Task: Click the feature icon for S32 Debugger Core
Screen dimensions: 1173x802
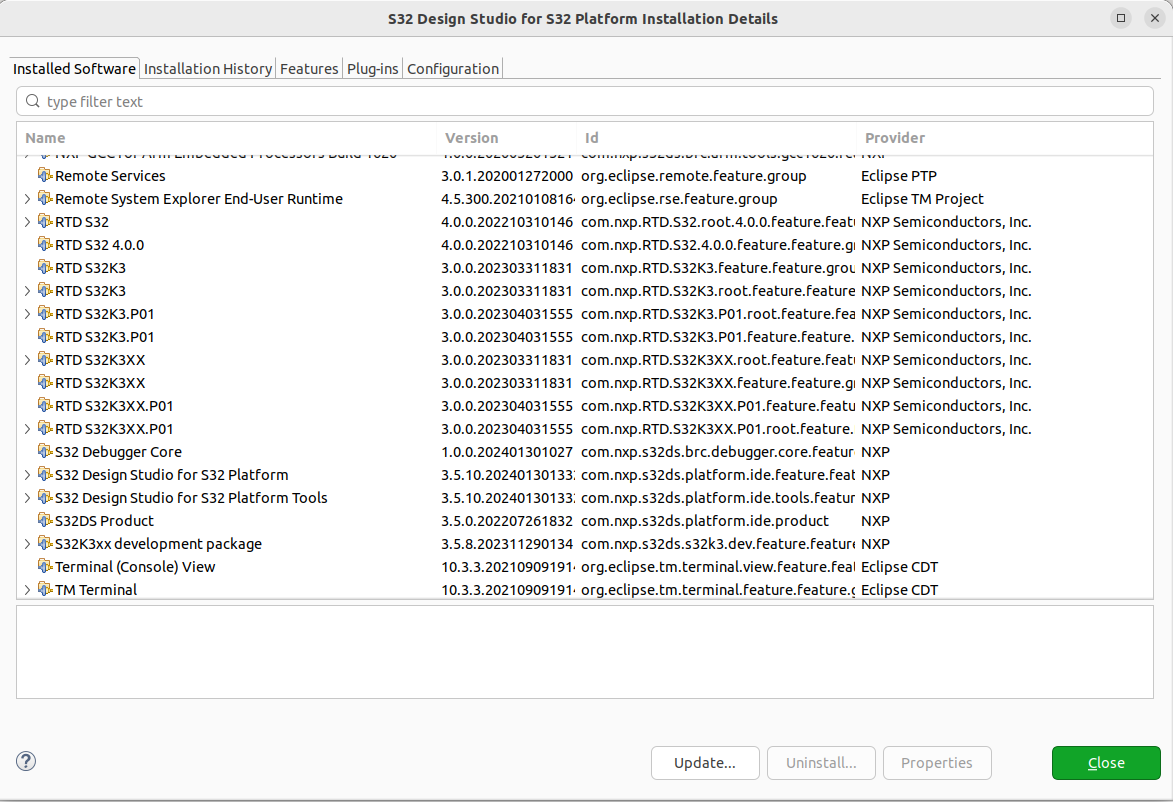Action: (45, 451)
